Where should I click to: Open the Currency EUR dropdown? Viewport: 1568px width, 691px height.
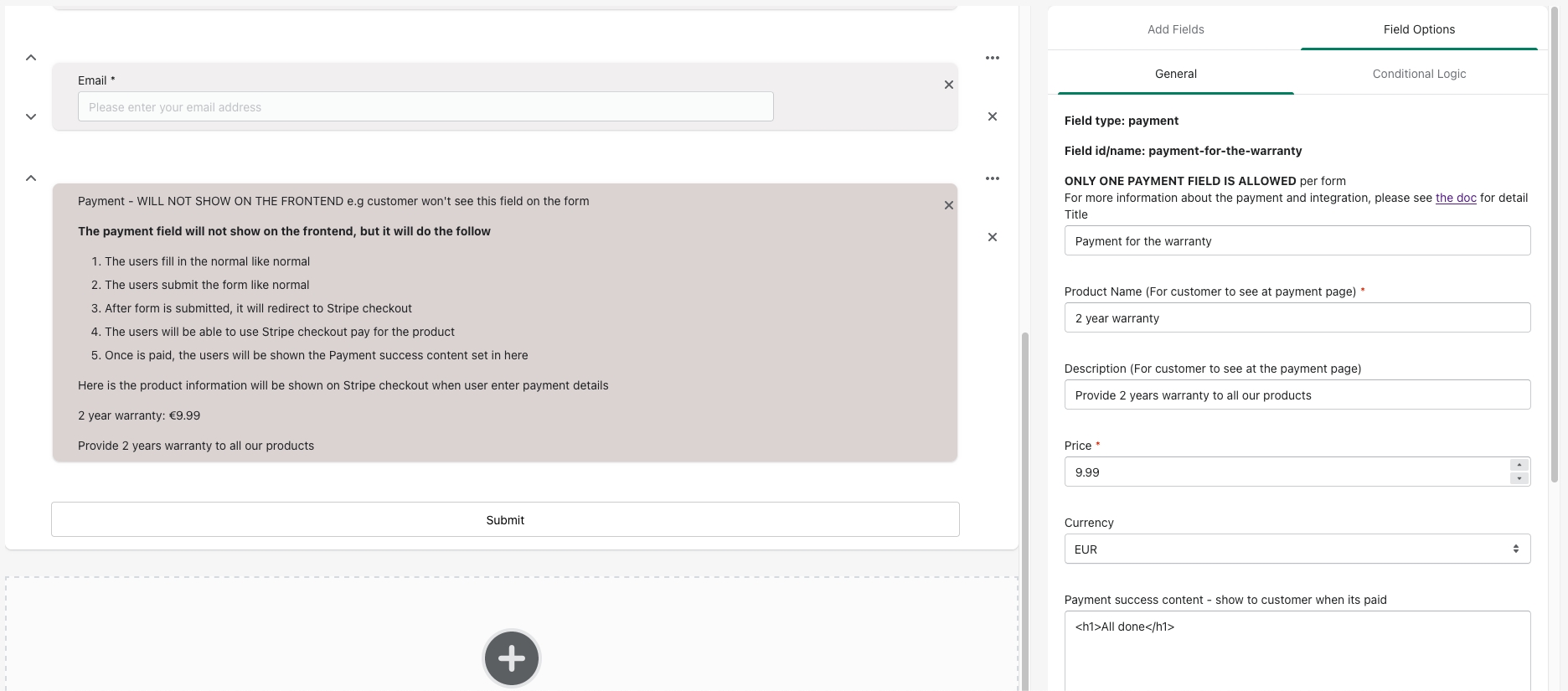(1297, 549)
